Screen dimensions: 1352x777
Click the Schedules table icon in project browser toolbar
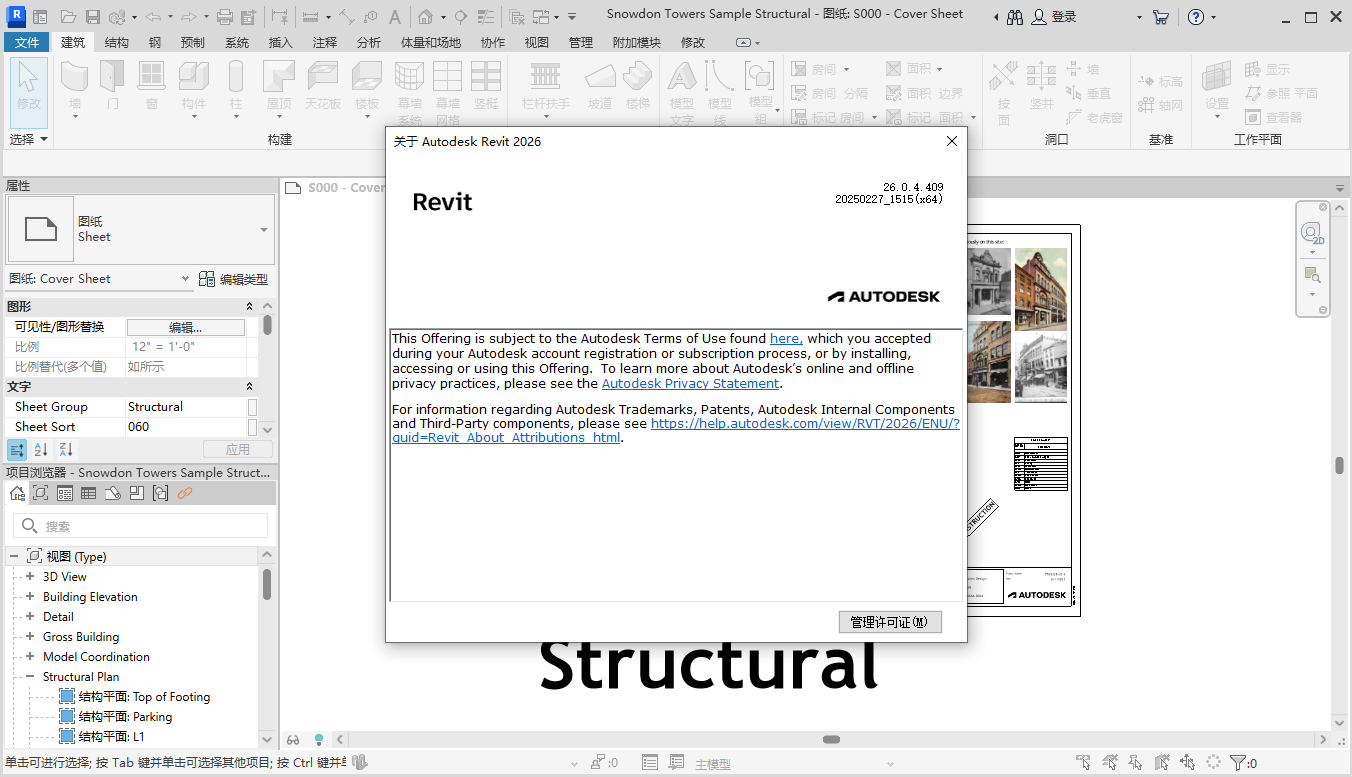[x=88, y=493]
